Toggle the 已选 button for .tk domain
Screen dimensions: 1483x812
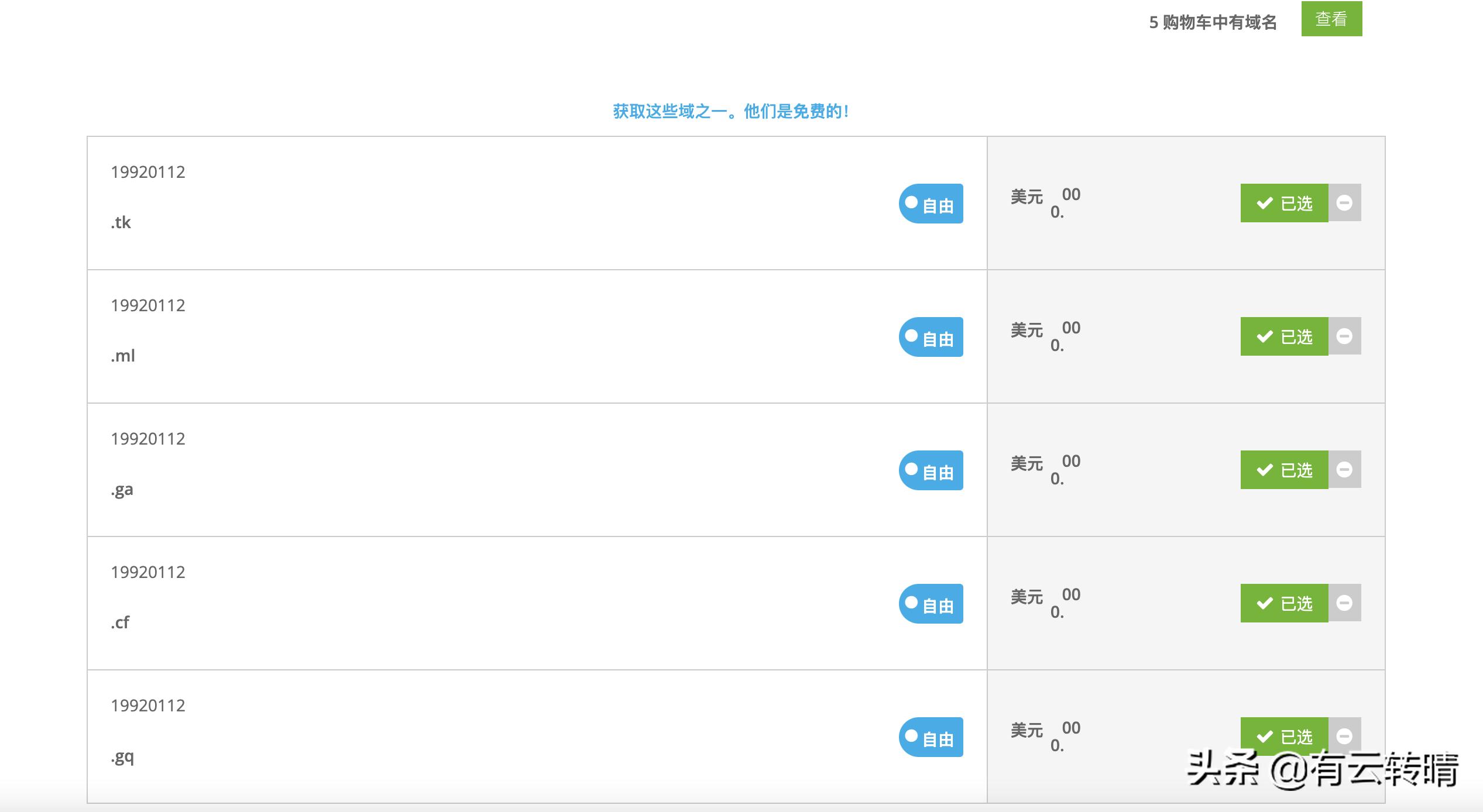tap(1284, 203)
